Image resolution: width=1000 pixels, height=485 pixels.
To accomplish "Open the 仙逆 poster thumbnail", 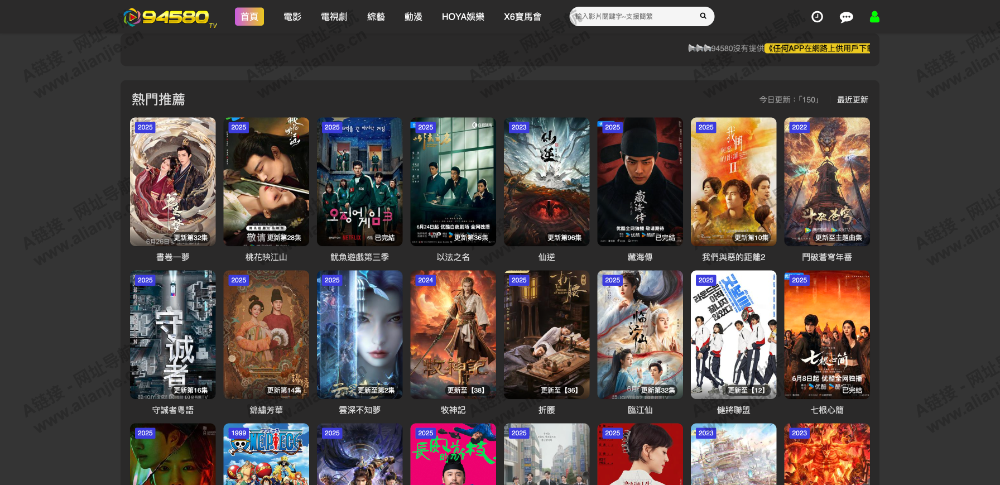I will (546, 181).
